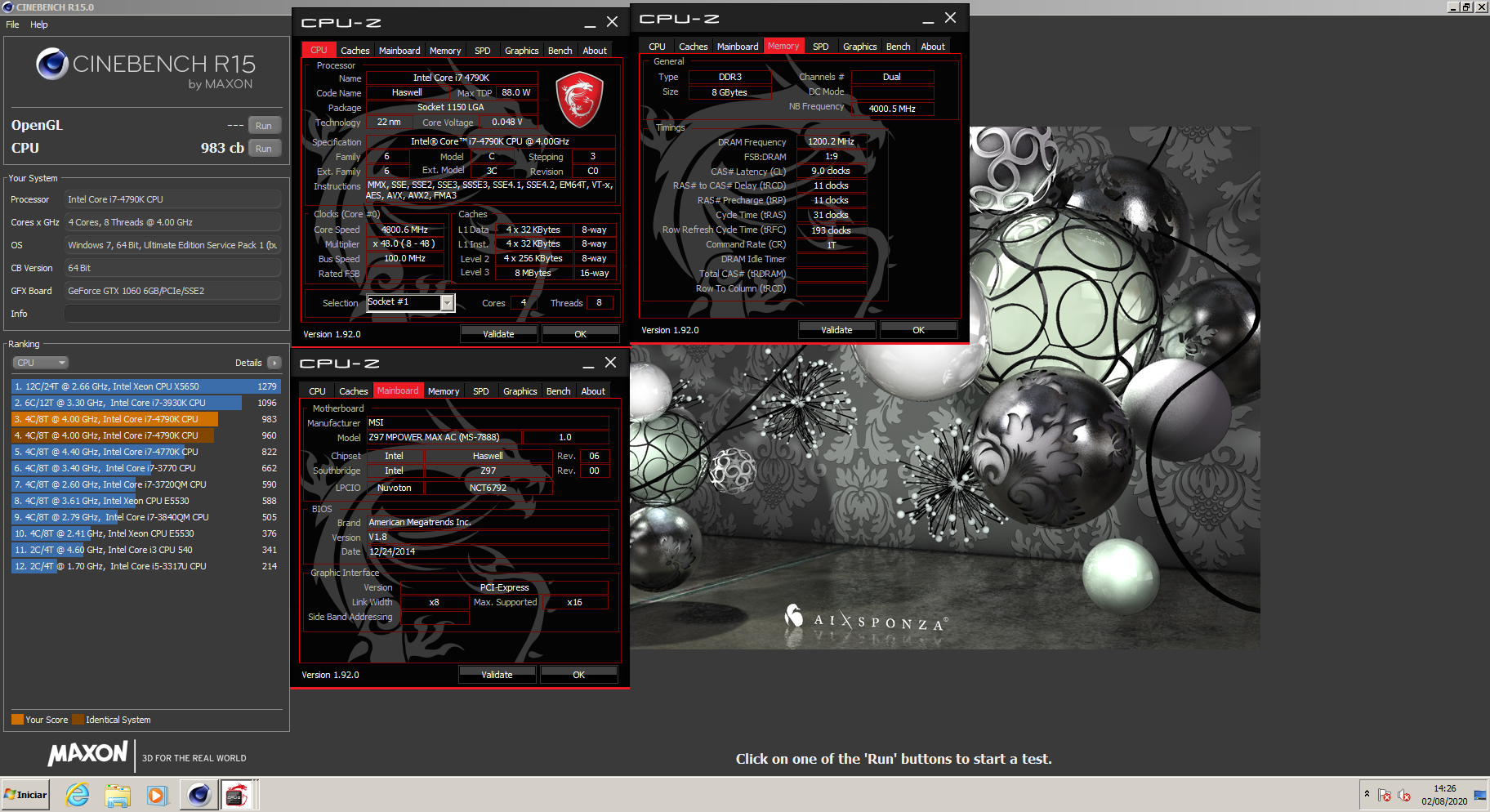This screenshot has height=812, width=1490.
Task: Launch Windows Media Player from taskbar
Action: click(x=157, y=795)
